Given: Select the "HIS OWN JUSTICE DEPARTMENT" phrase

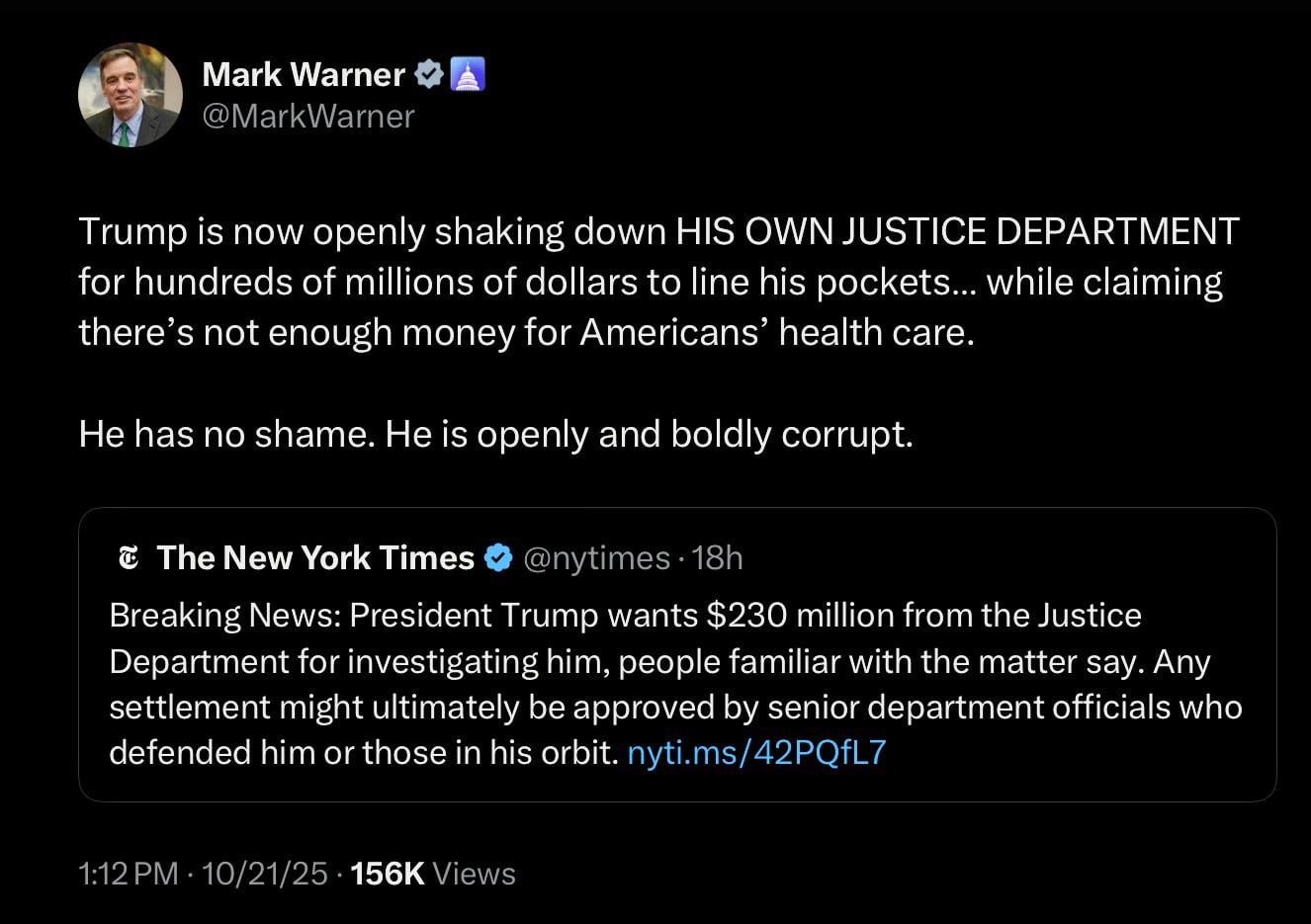Looking at the screenshot, I should click(x=957, y=231).
